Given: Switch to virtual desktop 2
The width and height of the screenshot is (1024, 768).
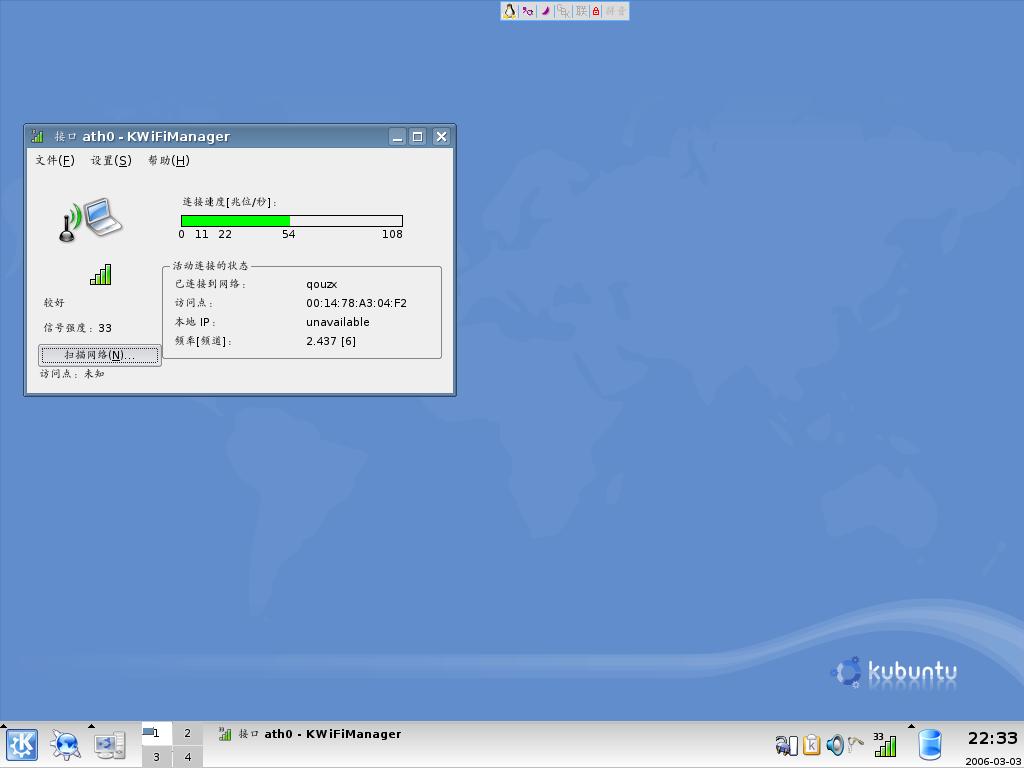Looking at the screenshot, I should [187, 733].
